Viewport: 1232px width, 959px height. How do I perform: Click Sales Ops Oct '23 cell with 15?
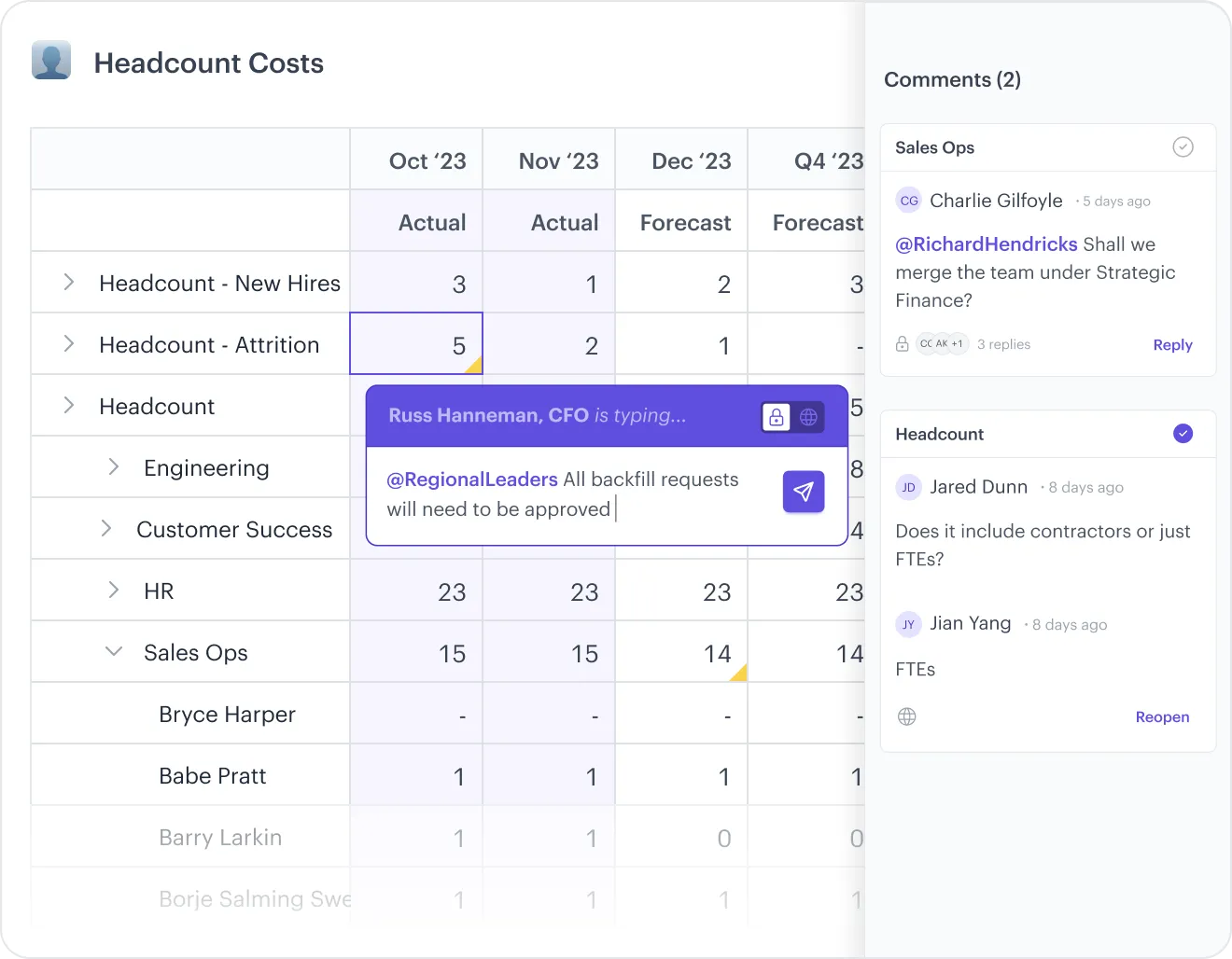click(x=416, y=652)
